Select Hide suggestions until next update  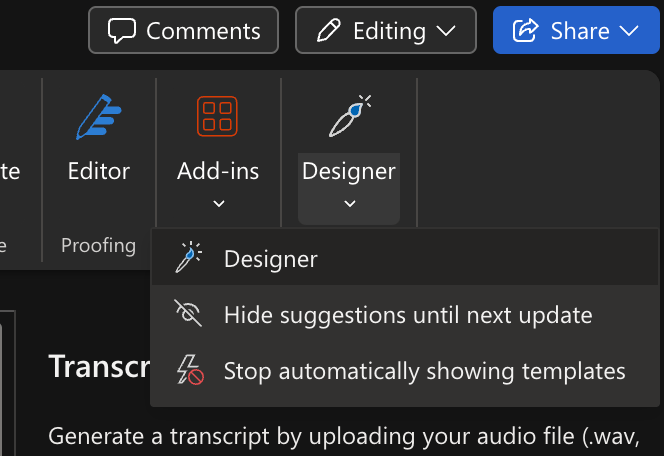[405, 315]
